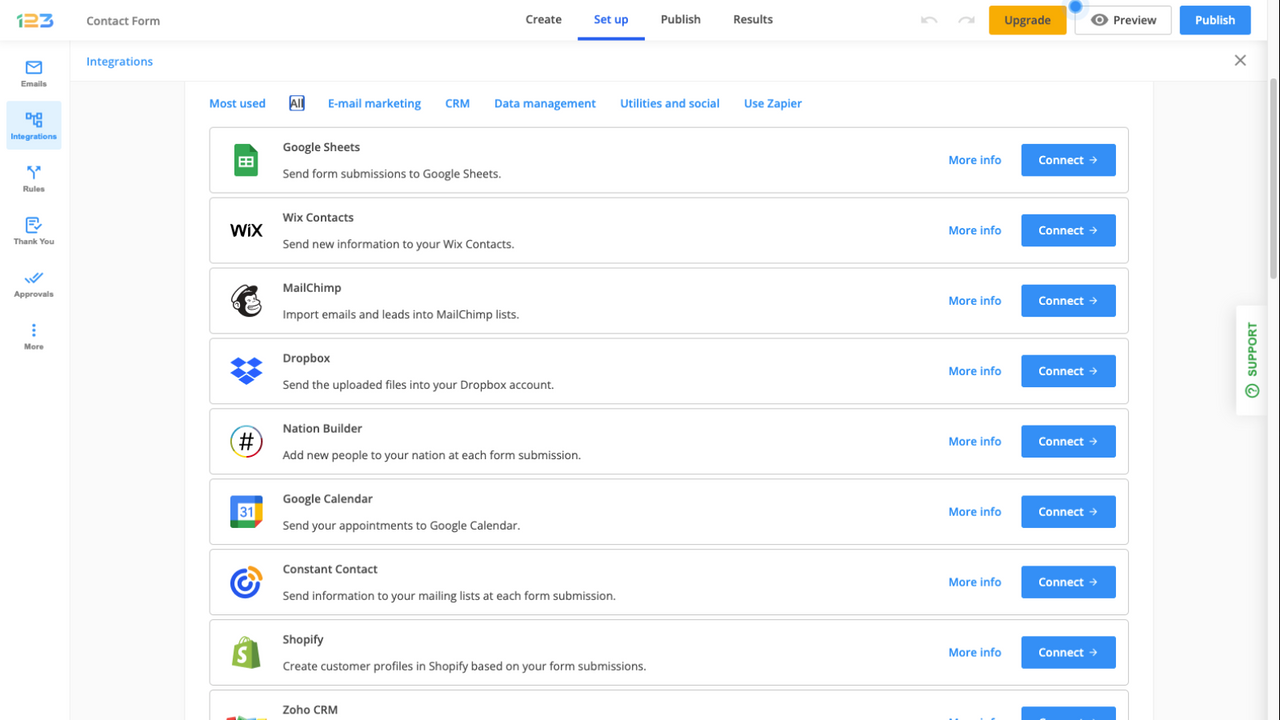1280x720 pixels.
Task: Click the Integrations breadcrumb link
Action: pyautogui.click(x=120, y=61)
